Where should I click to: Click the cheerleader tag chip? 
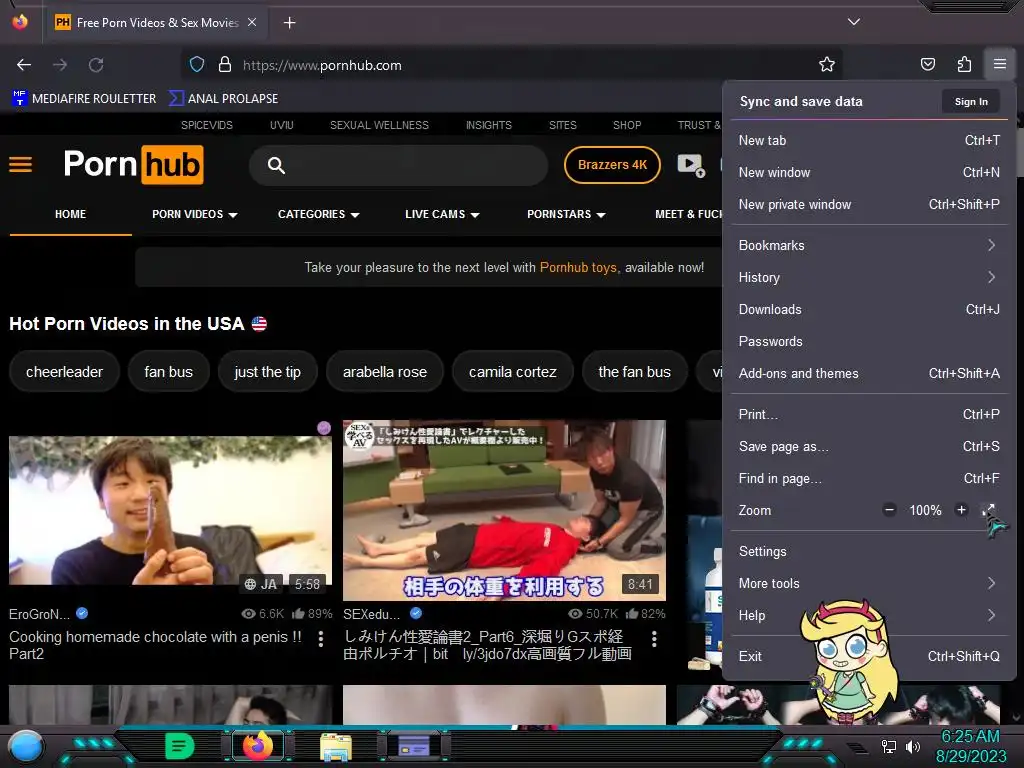click(x=64, y=372)
